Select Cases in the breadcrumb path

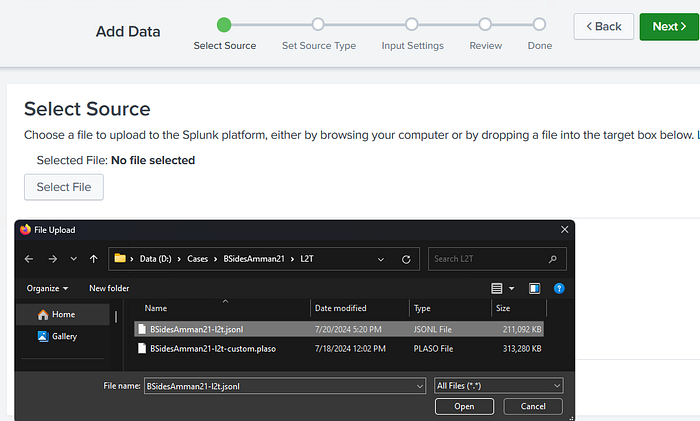pyautogui.click(x=197, y=259)
